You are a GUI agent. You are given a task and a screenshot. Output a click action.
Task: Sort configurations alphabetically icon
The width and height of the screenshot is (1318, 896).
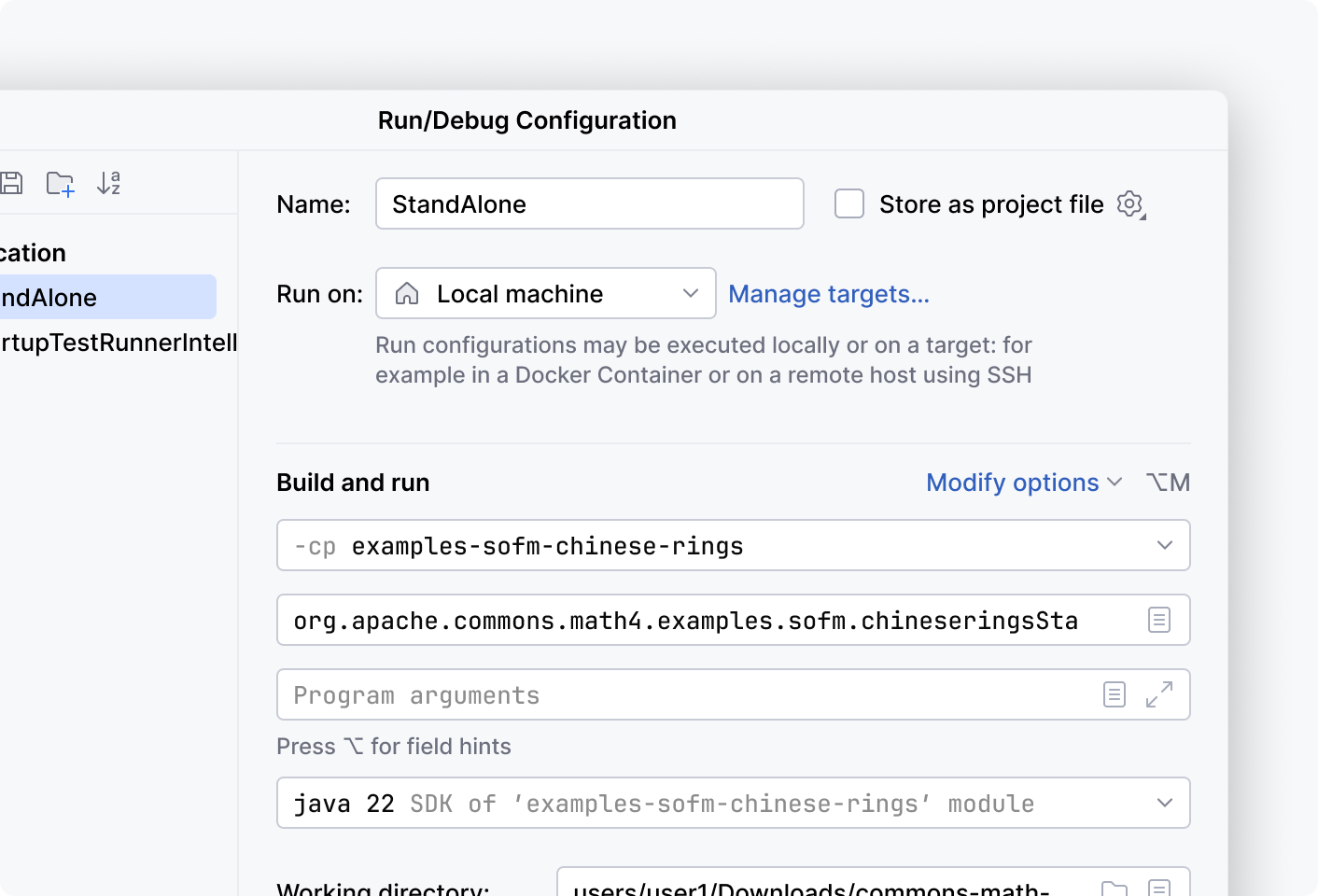[109, 183]
